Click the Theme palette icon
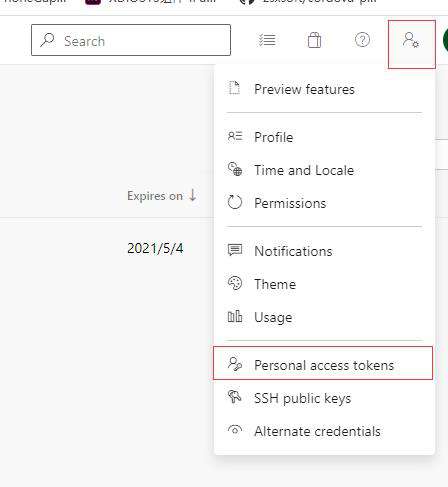 pyautogui.click(x=235, y=283)
